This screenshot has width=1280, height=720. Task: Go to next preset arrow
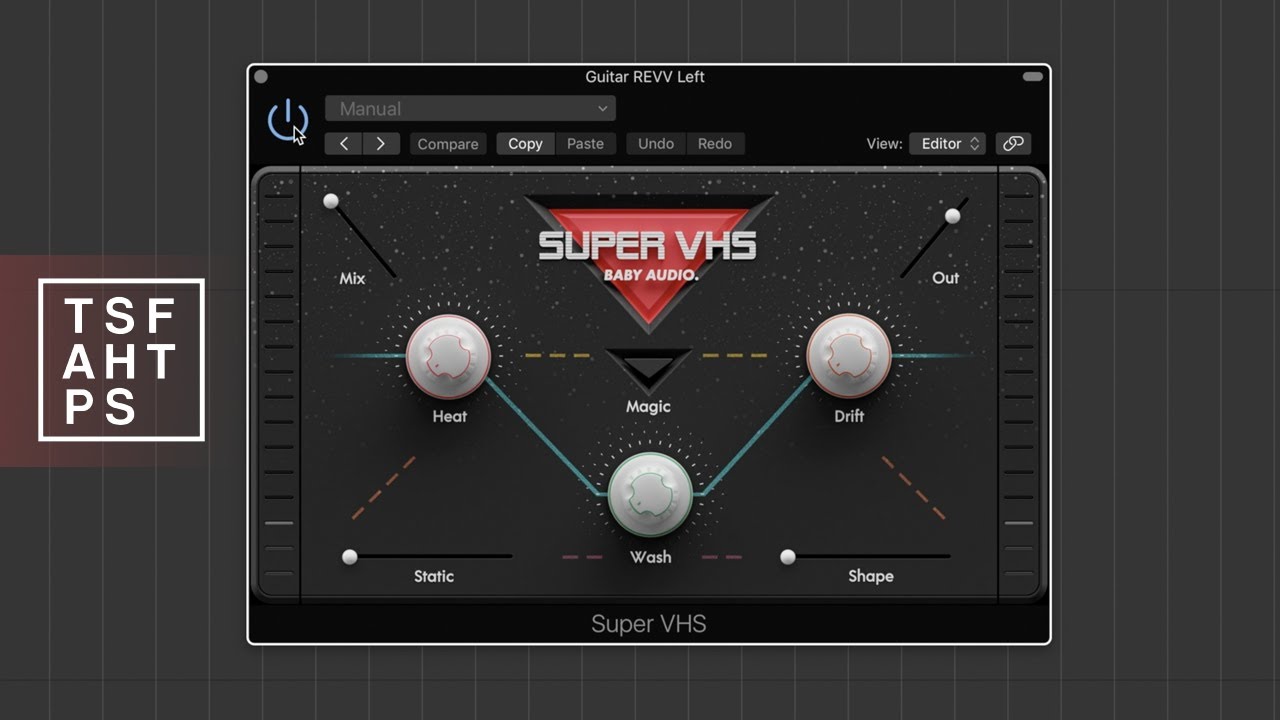381,144
